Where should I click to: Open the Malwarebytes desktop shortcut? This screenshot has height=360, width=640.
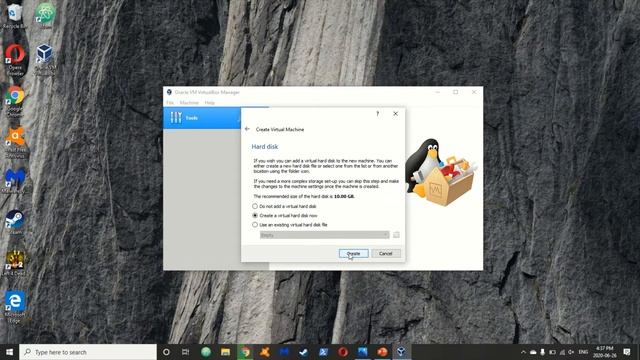pyautogui.click(x=15, y=181)
